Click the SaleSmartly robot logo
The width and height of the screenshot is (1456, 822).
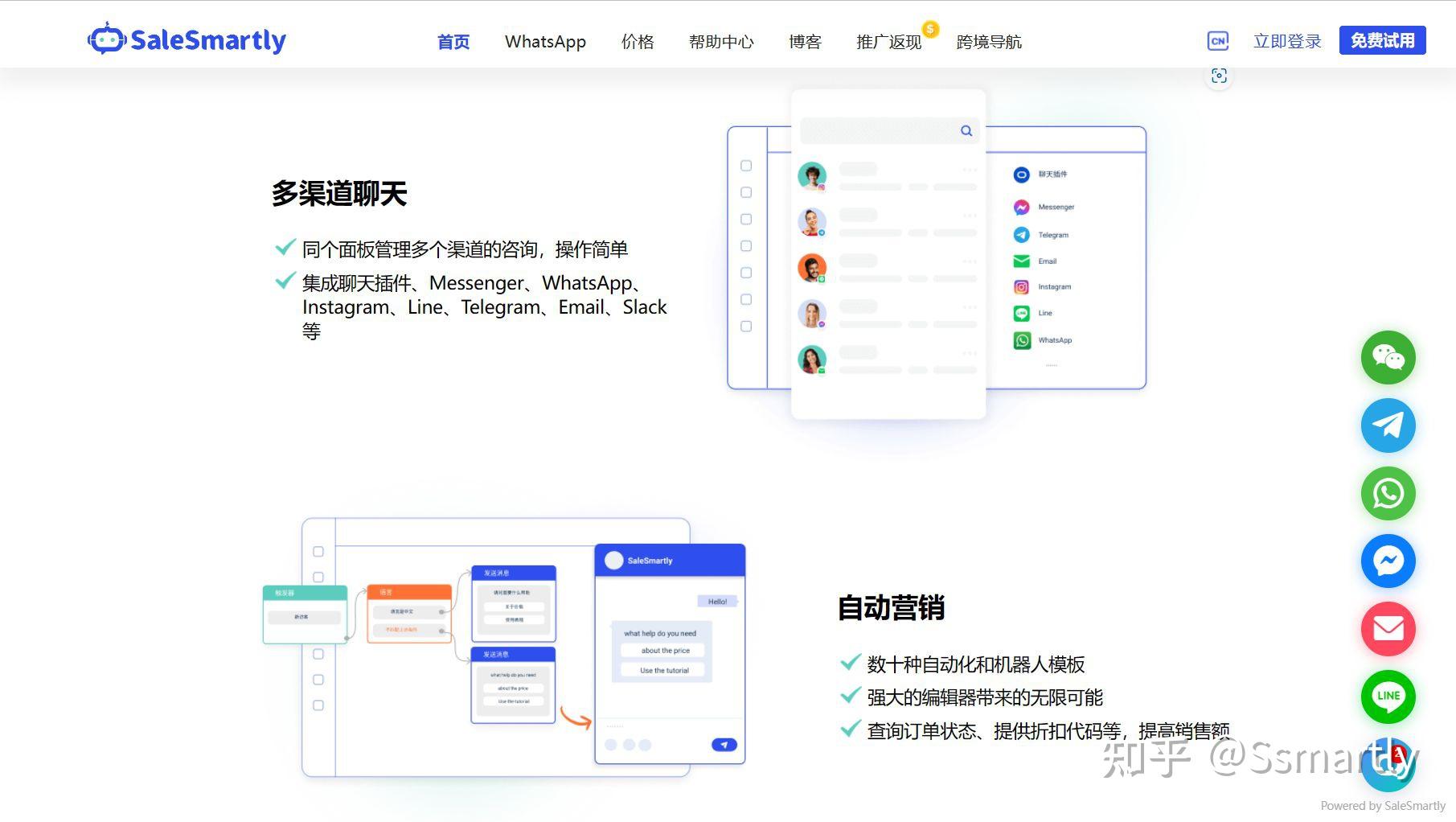tap(187, 39)
